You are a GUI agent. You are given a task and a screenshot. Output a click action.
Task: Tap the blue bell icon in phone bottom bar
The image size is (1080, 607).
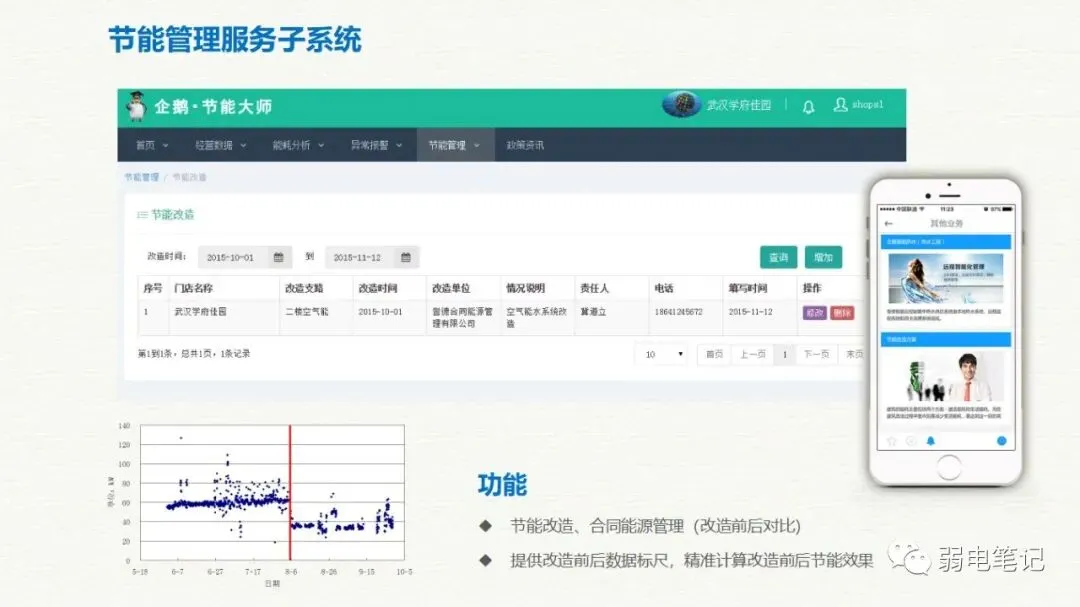931,441
